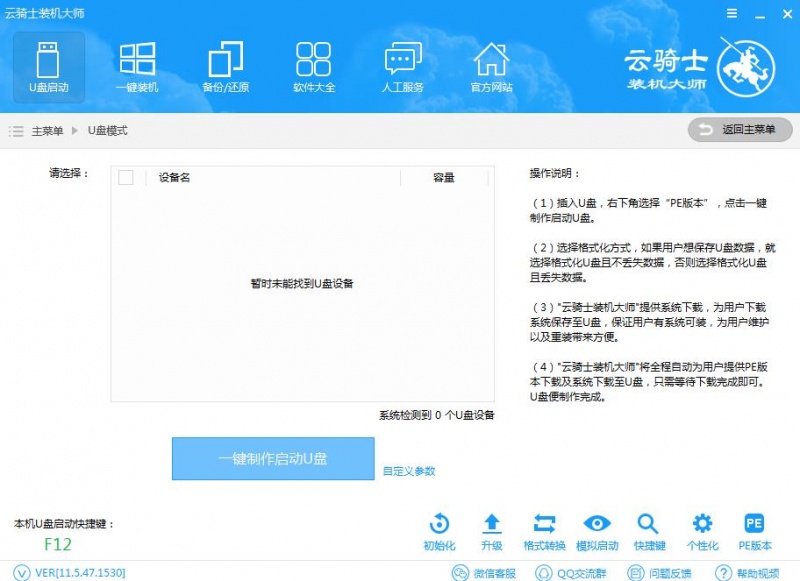Open the U盘启动 section

(49, 67)
